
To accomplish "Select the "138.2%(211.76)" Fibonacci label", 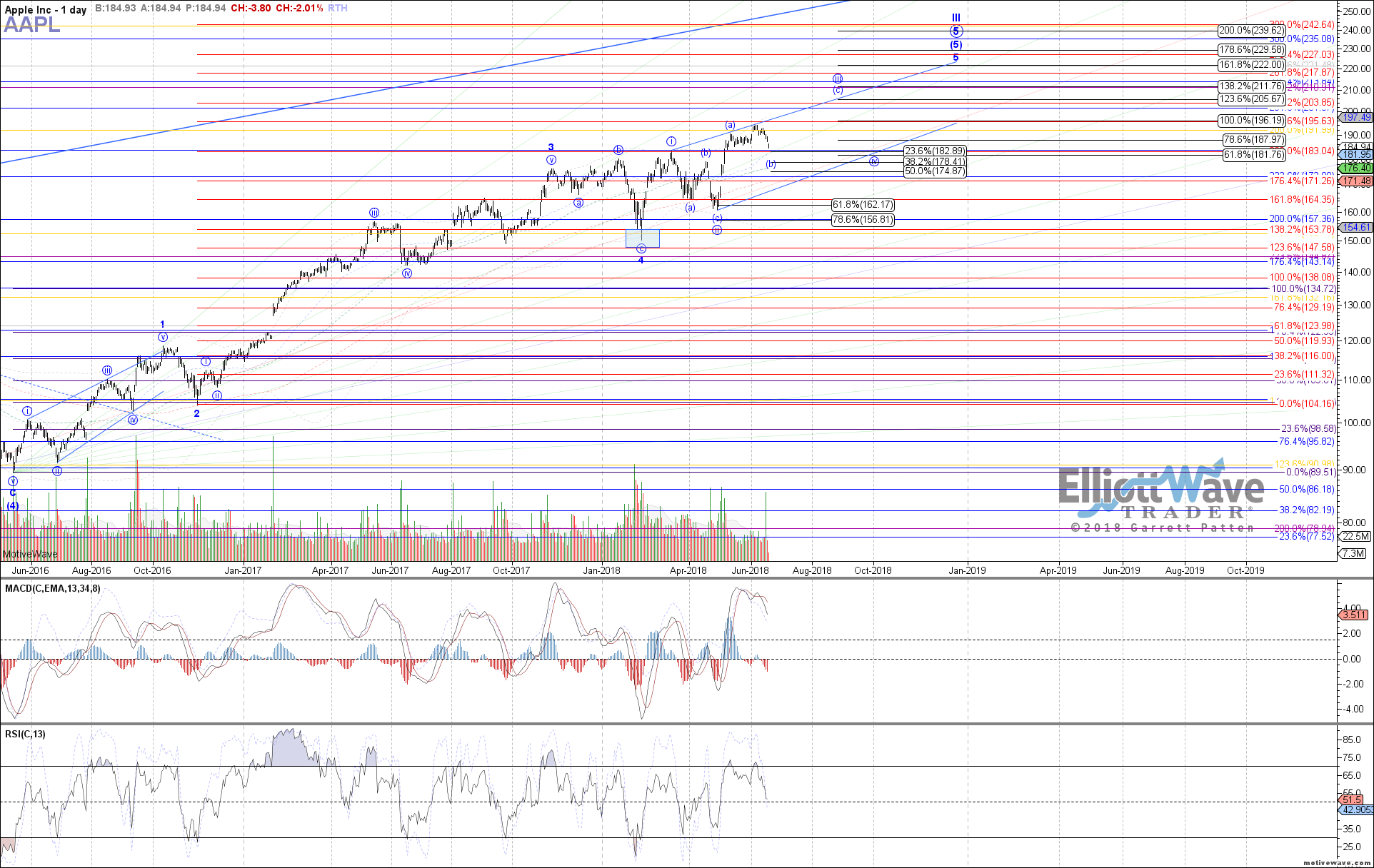I will [1251, 86].
